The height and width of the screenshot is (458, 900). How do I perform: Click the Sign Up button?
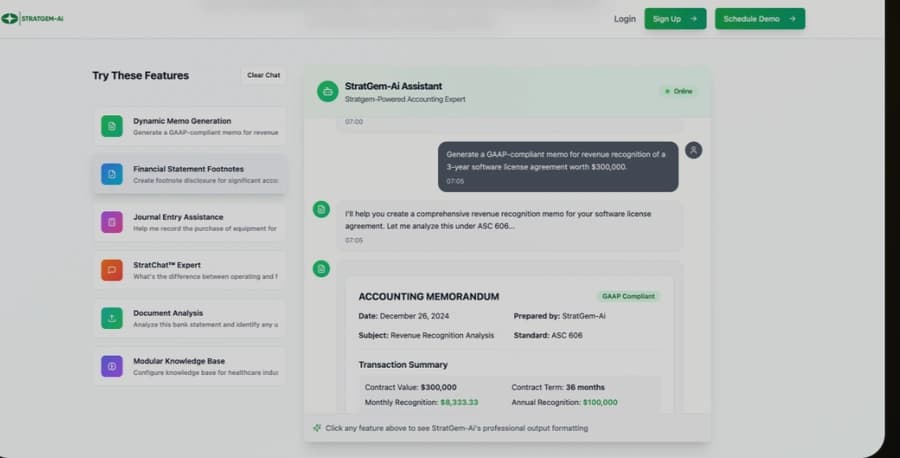pyautogui.click(x=675, y=19)
